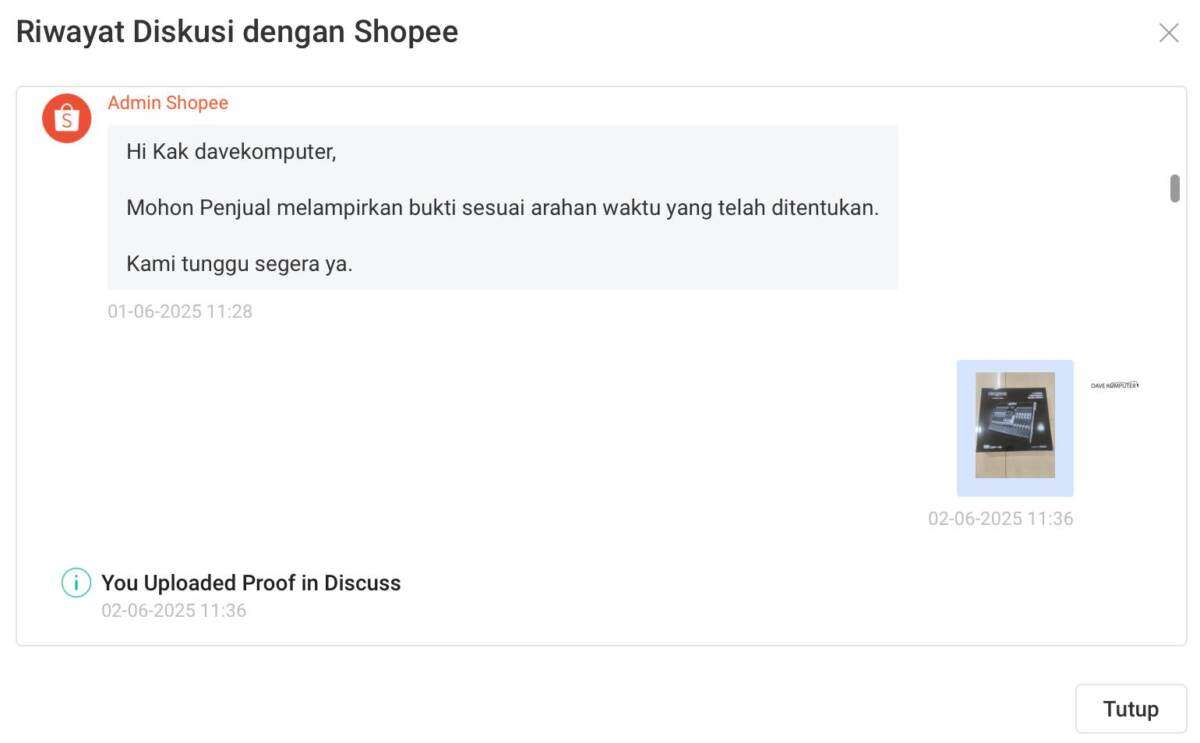Click the Riwayat Diskusi dengan Shopee title

tap(237, 32)
